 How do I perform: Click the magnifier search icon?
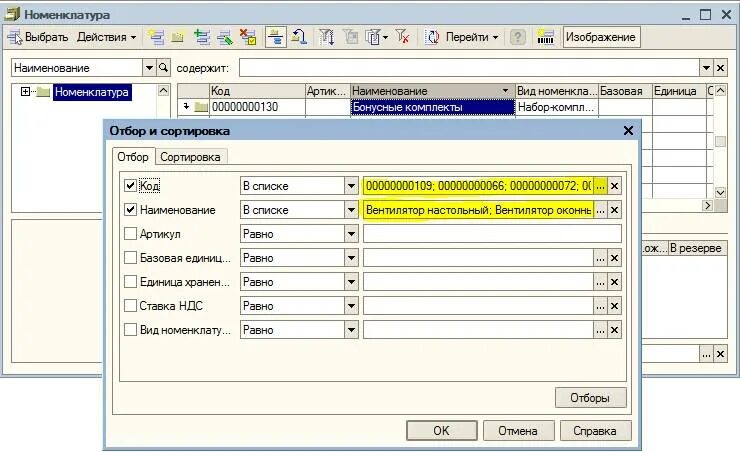[163, 68]
